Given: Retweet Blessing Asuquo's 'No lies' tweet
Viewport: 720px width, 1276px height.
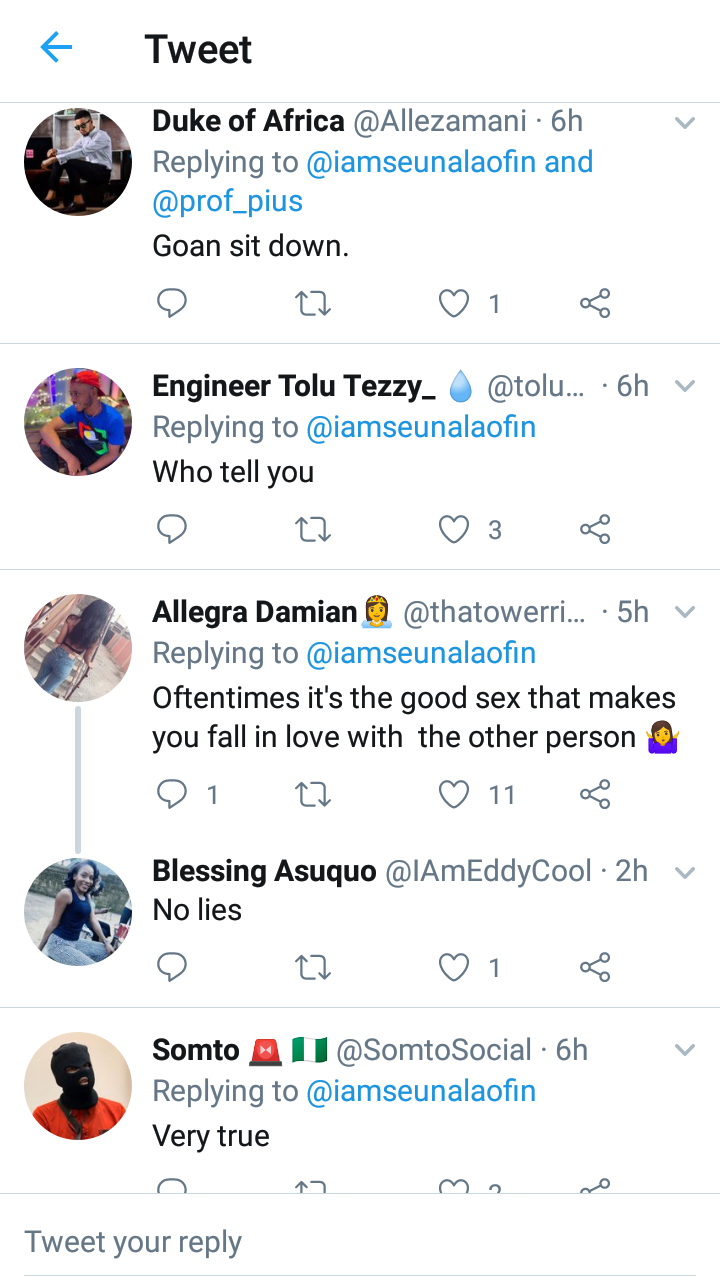Looking at the screenshot, I should tap(314, 967).
